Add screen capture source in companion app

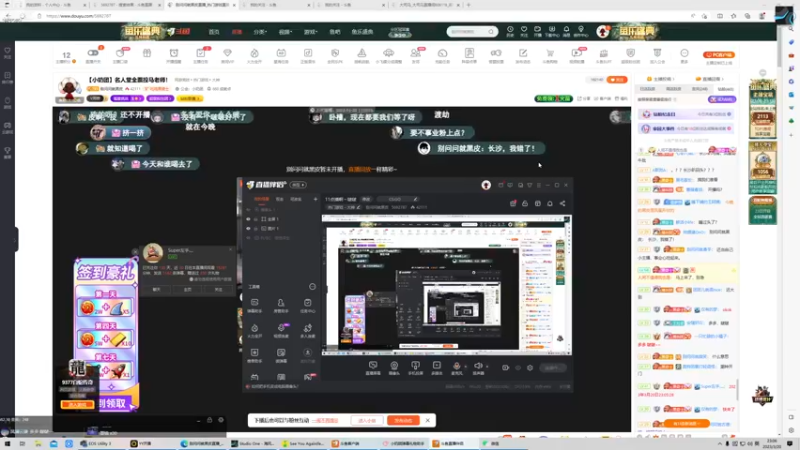[x=373, y=367]
